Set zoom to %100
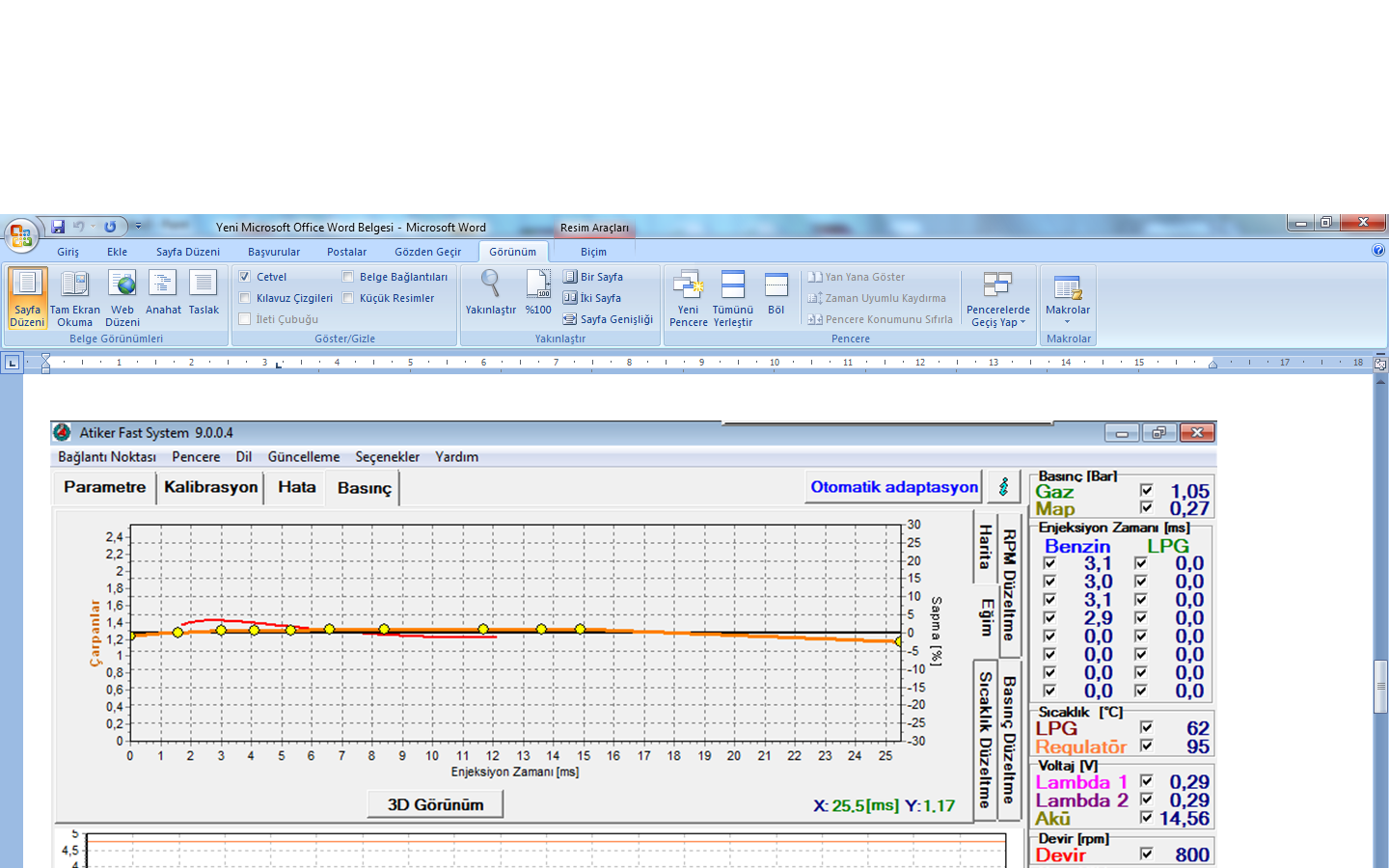The width and height of the screenshot is (1389, 868). 538,293
